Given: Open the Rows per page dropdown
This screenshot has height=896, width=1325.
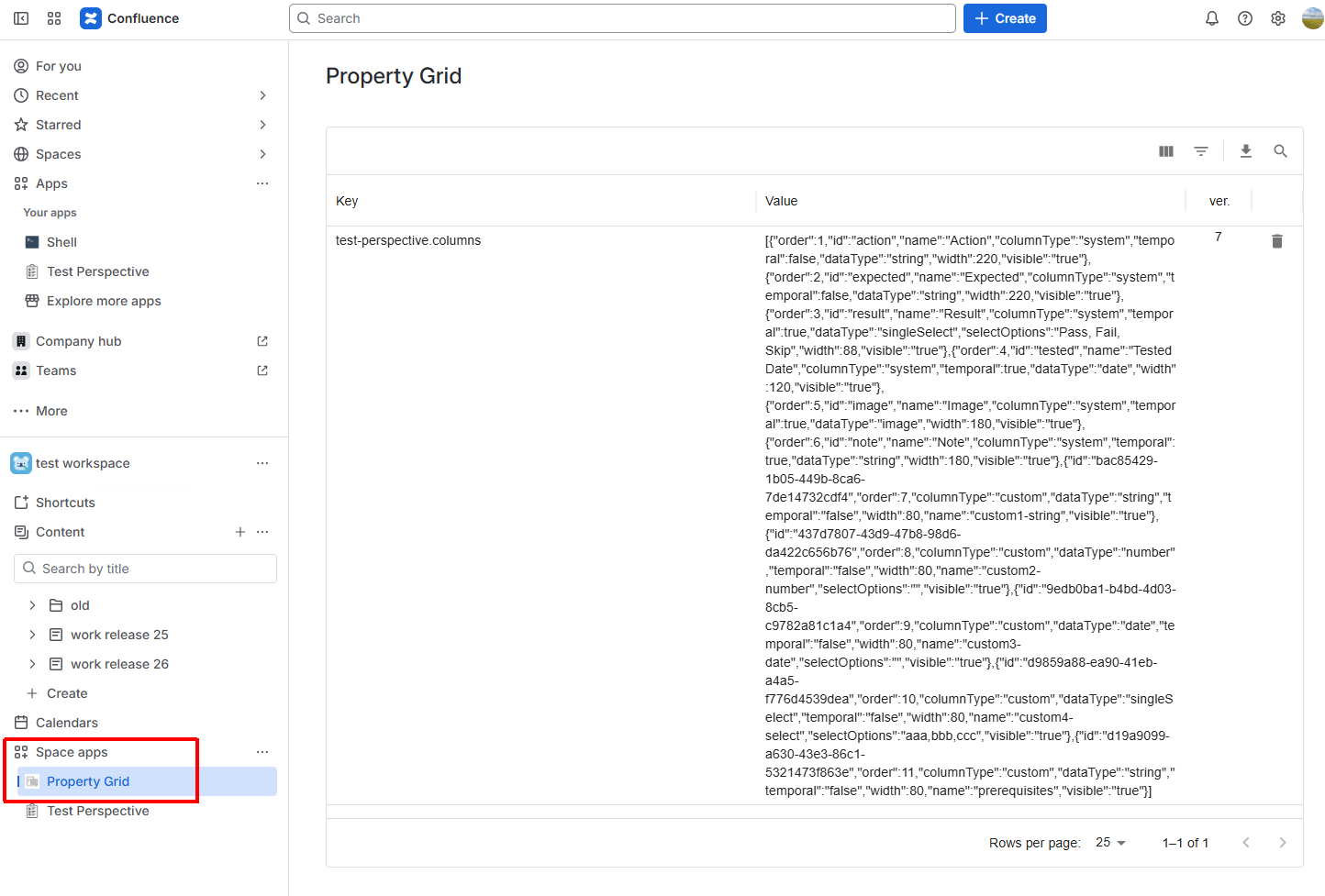Looking at the screenshot, I should [1110, 843].
